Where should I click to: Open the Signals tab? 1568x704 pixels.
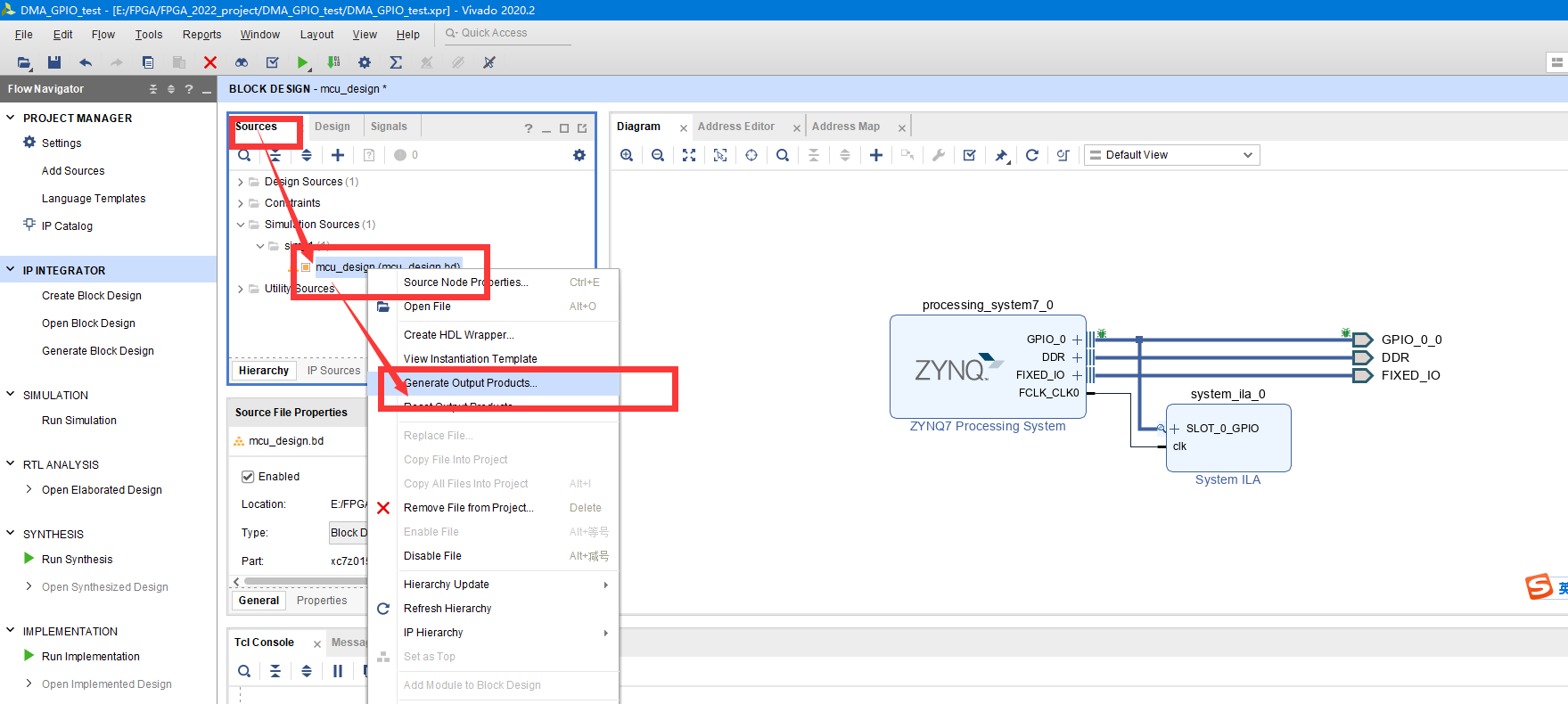389,127
